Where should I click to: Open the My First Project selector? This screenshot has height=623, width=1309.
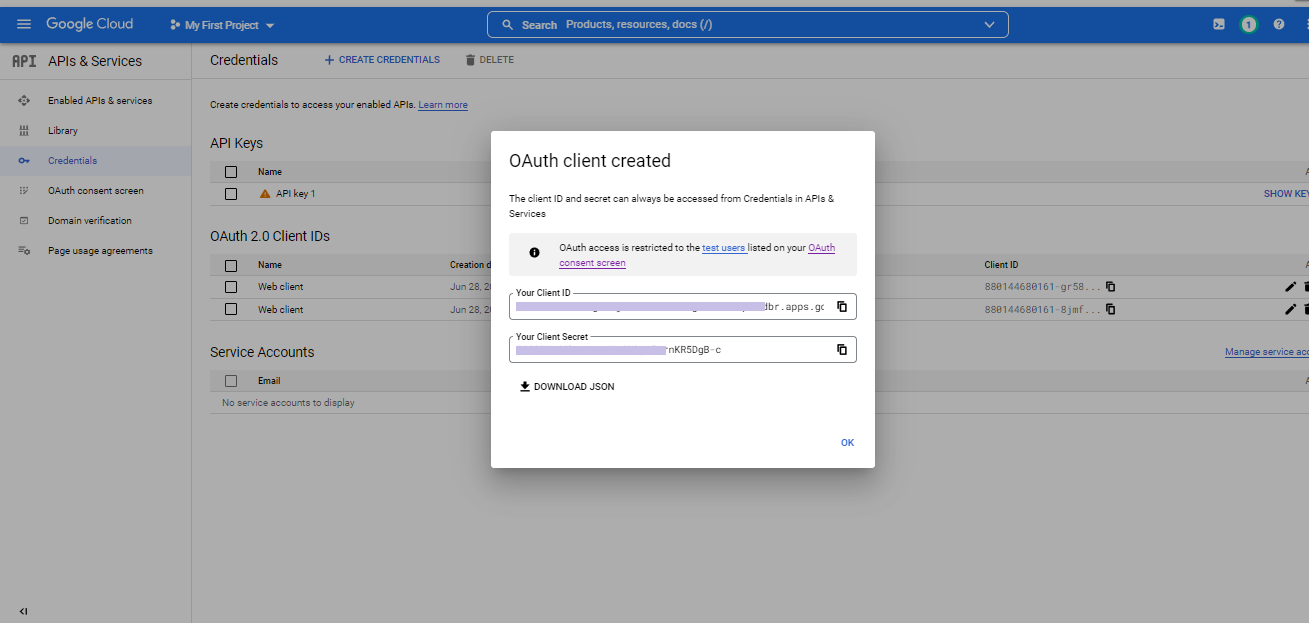(x=222, y=25)
